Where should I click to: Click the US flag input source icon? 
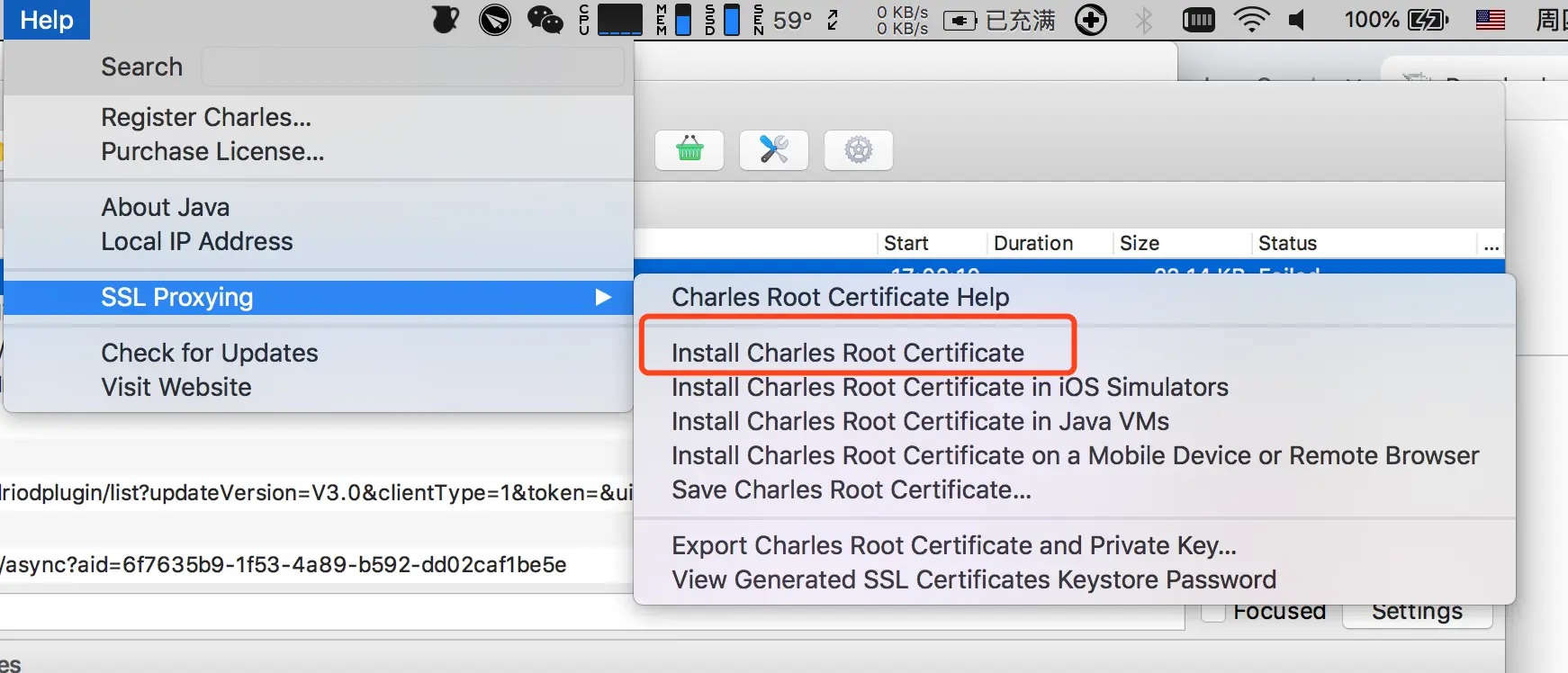(x=1491, y=20)
